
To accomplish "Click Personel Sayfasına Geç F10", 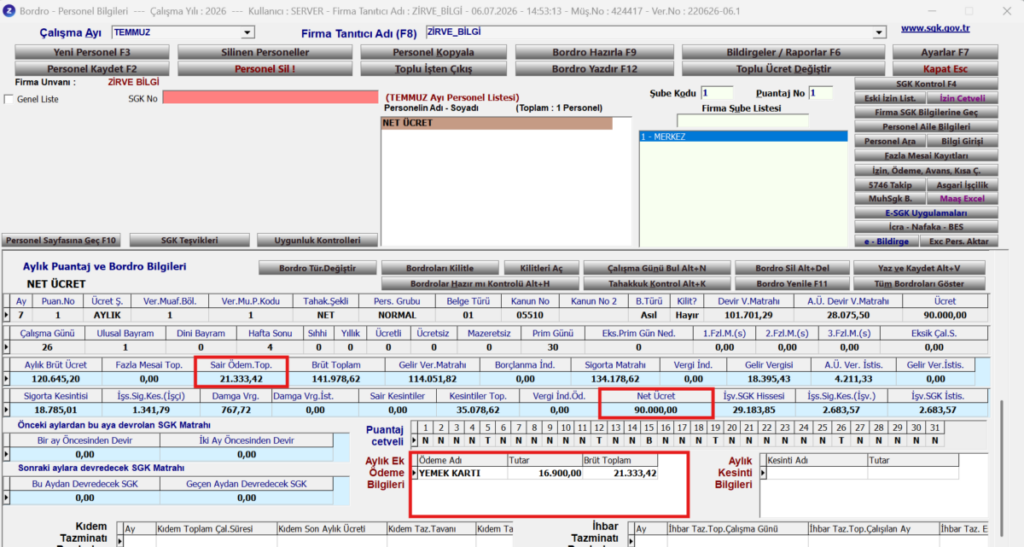I will (x=61, y=241).
